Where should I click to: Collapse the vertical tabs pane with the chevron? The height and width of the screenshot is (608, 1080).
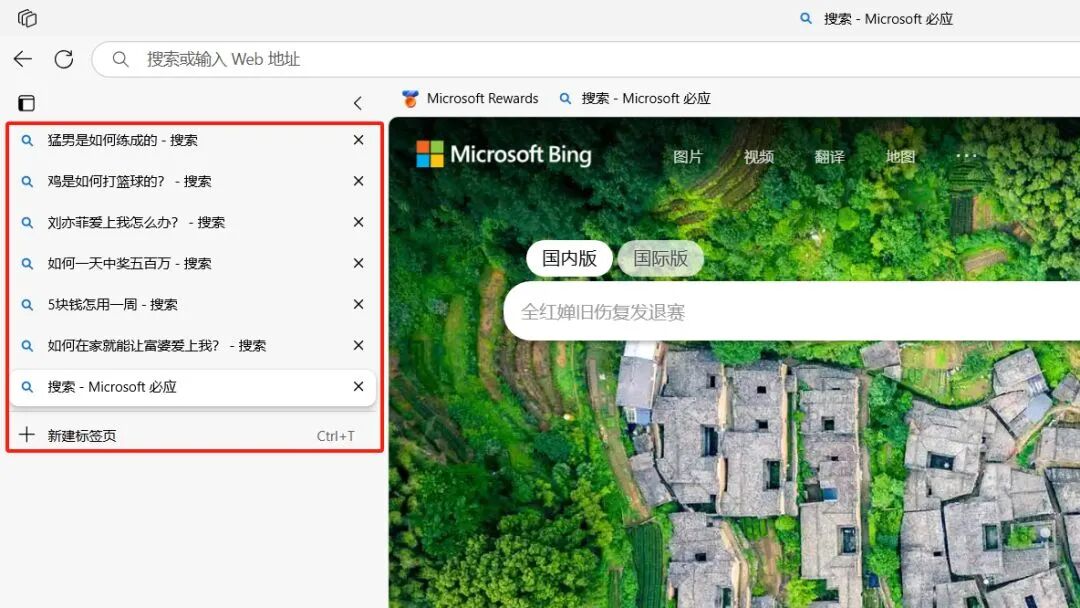(x=357, y=103)
